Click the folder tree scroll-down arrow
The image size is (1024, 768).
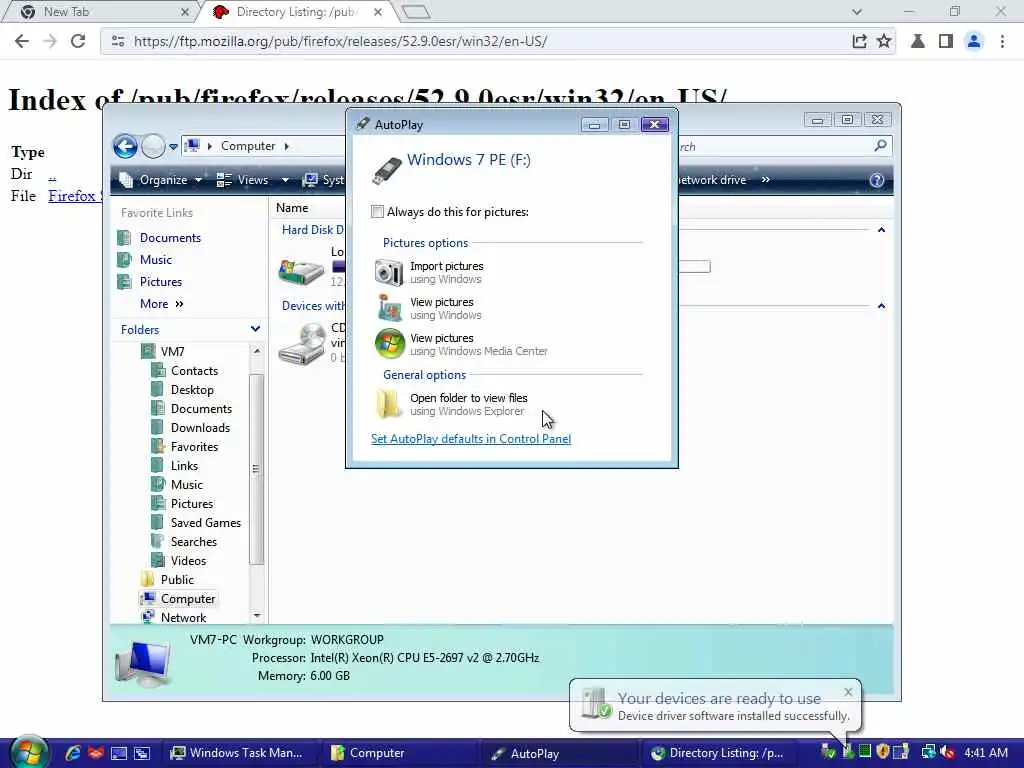(257, 616)
